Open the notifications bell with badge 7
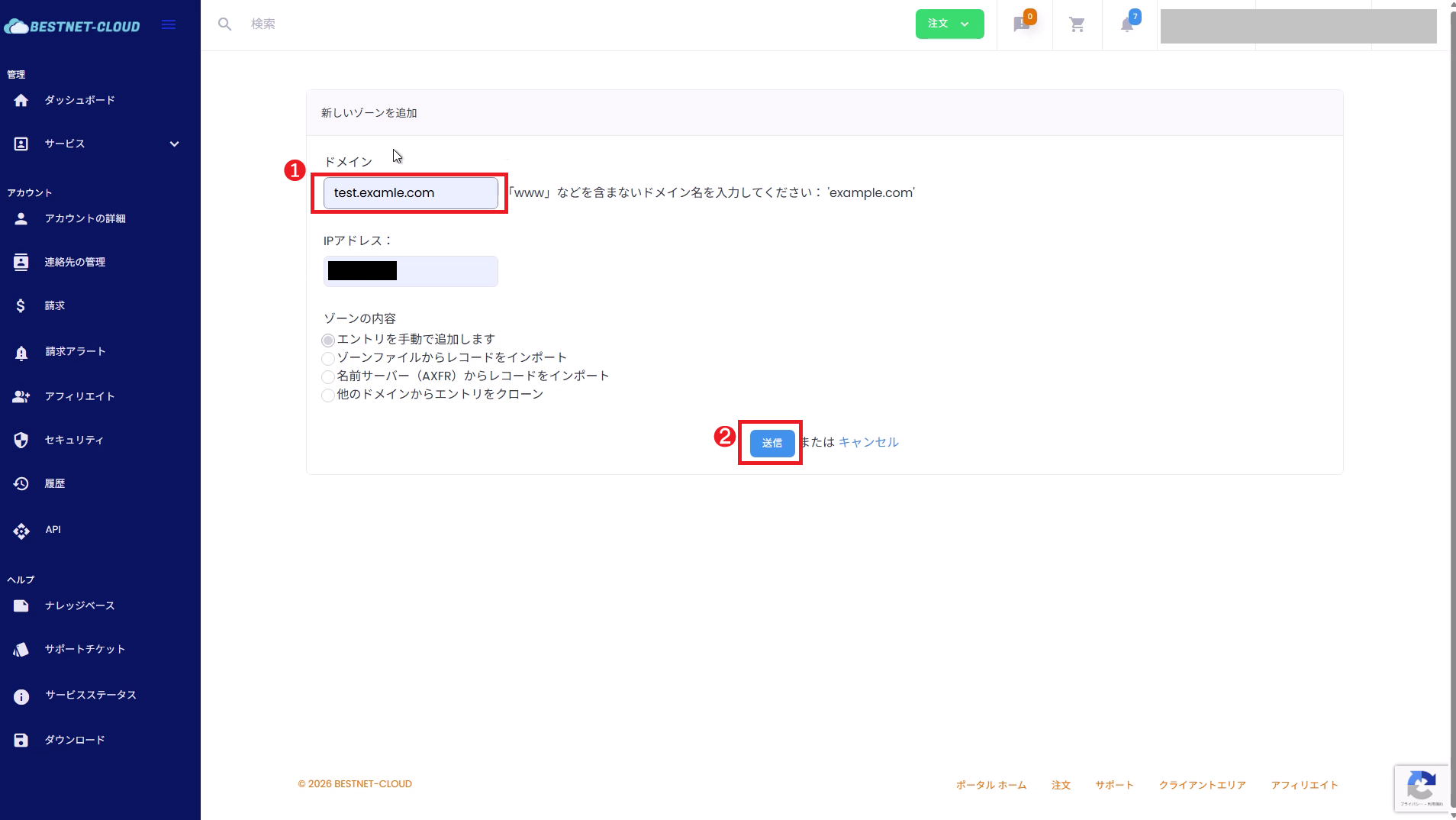This screenshot has width=1456, height=820. pyautogui.click(x=1127, y=25)
